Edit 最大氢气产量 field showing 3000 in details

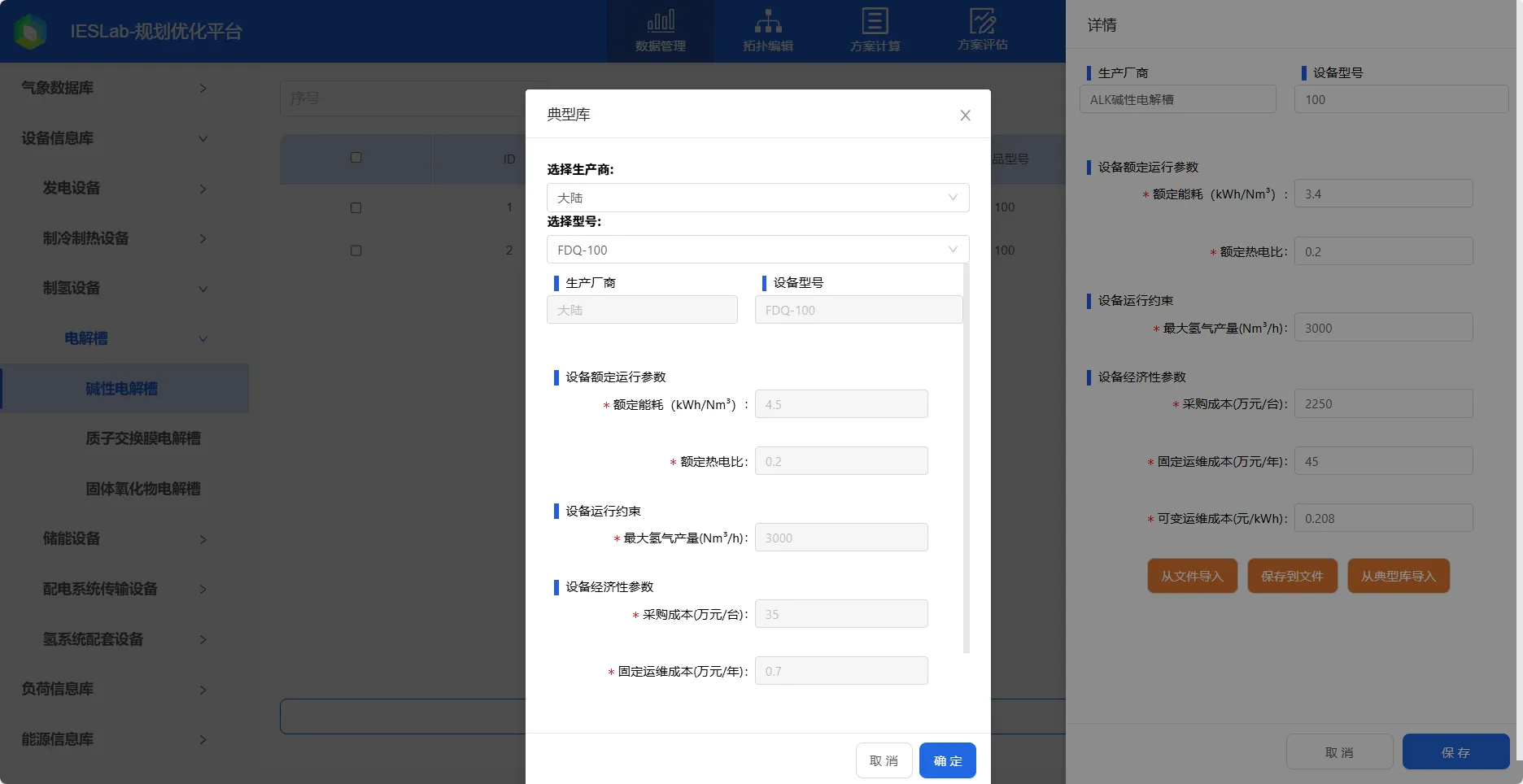coord(1383,328)
